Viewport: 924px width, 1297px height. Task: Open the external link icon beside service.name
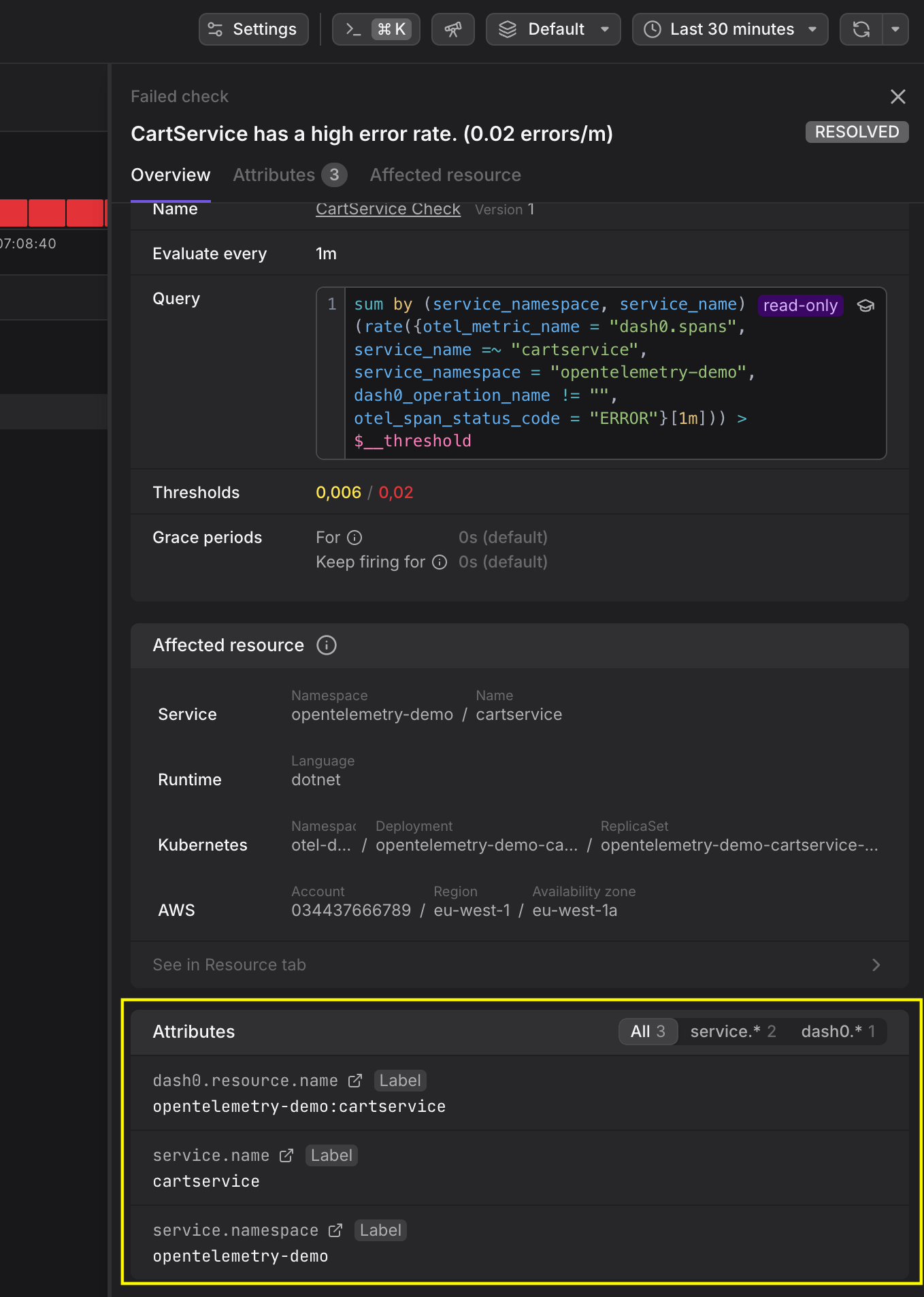pos(286,1155)
